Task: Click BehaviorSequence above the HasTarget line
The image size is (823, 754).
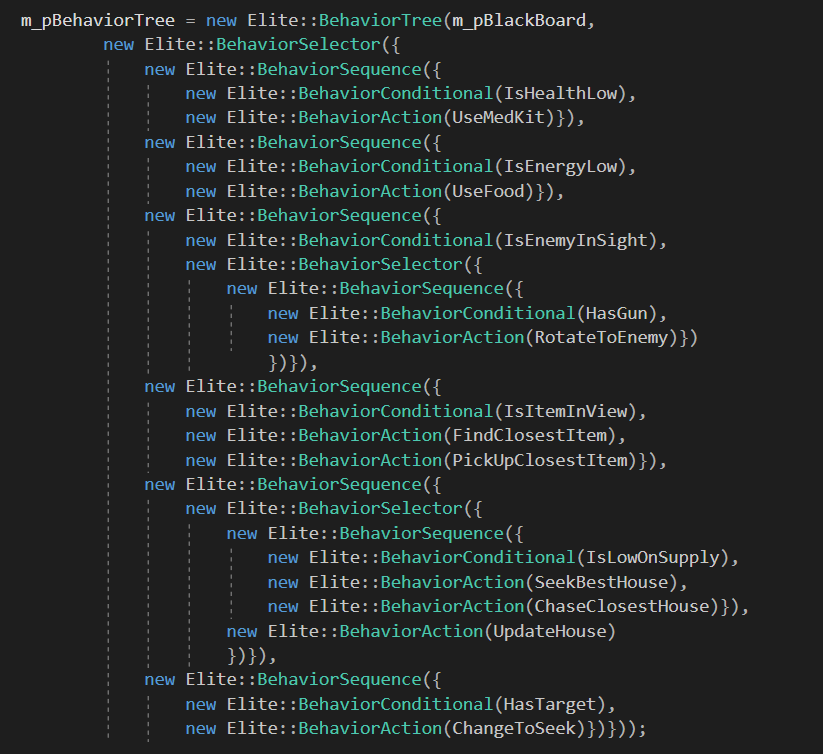Action: click(339, 679)
